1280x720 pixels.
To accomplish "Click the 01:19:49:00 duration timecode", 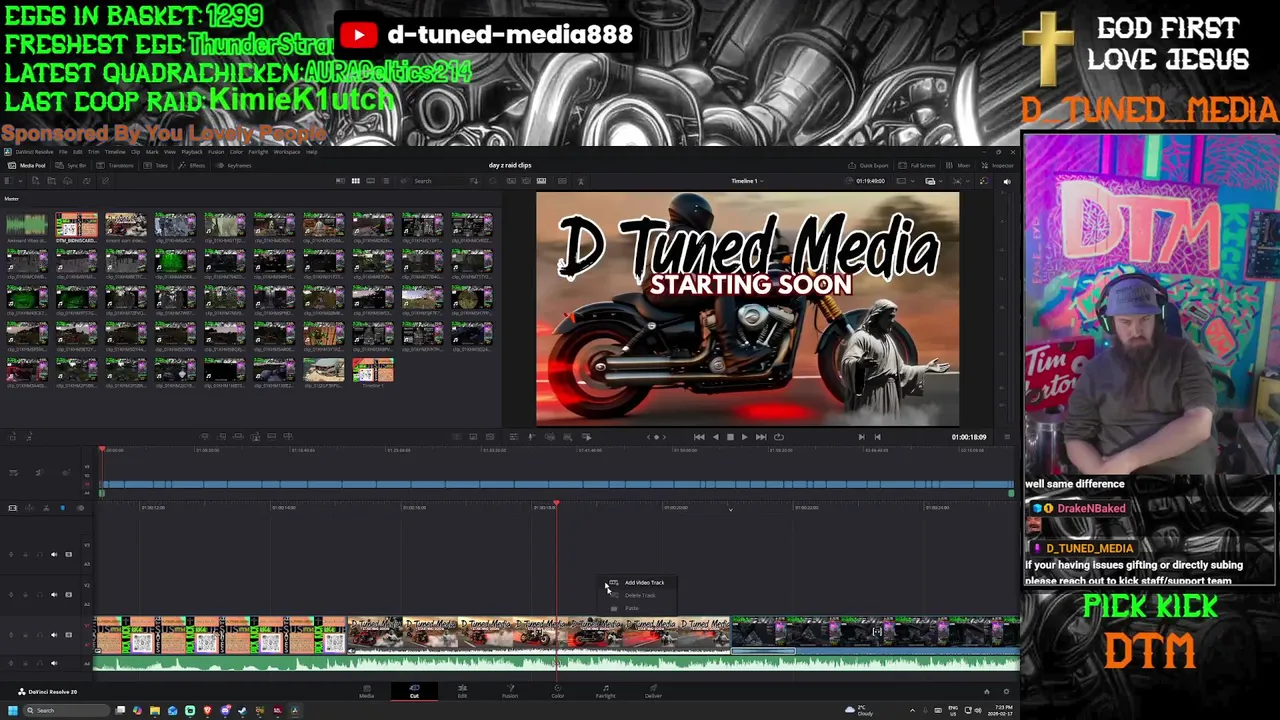I will (870, 181).
